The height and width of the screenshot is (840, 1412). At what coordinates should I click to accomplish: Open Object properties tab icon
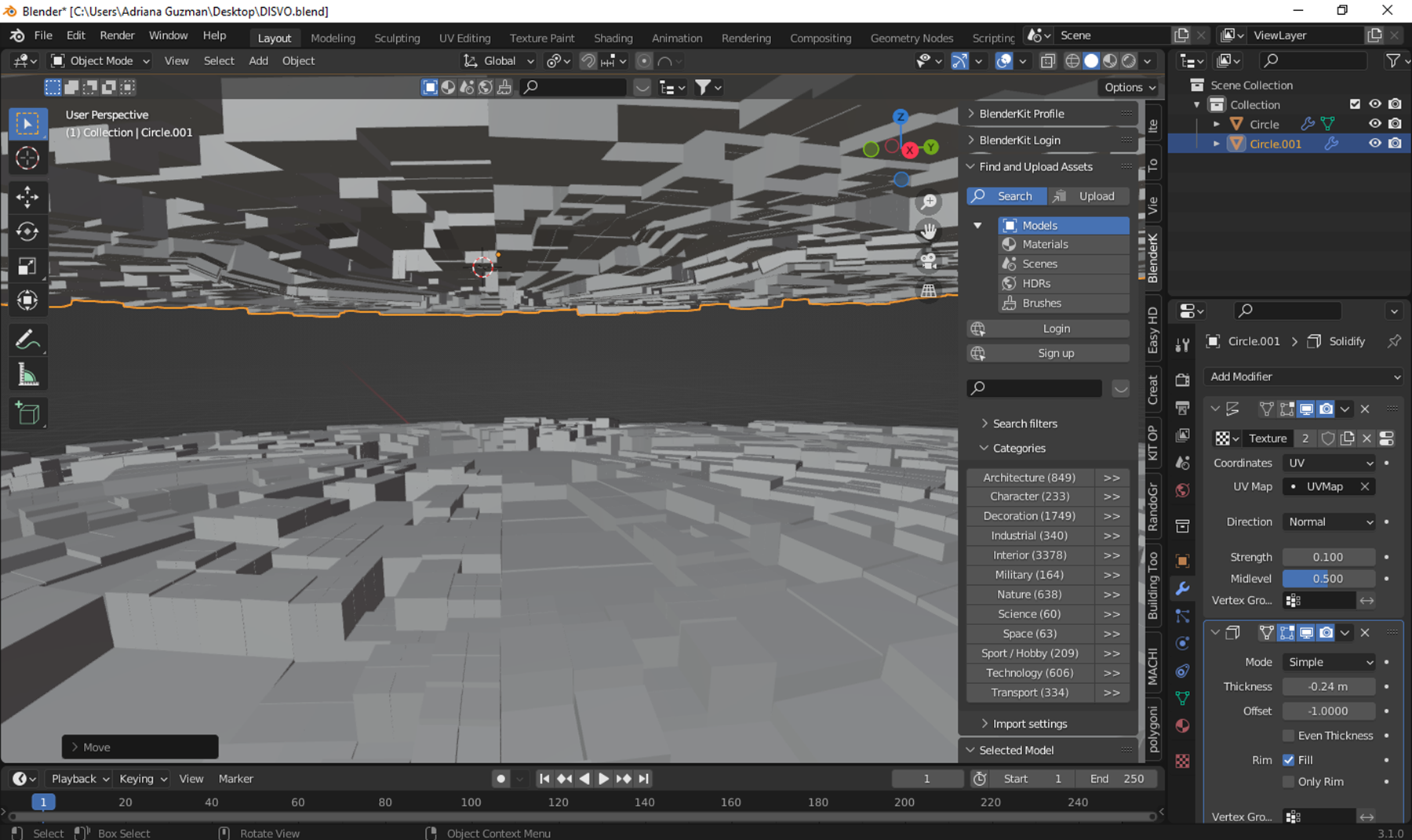(1182, 561)
